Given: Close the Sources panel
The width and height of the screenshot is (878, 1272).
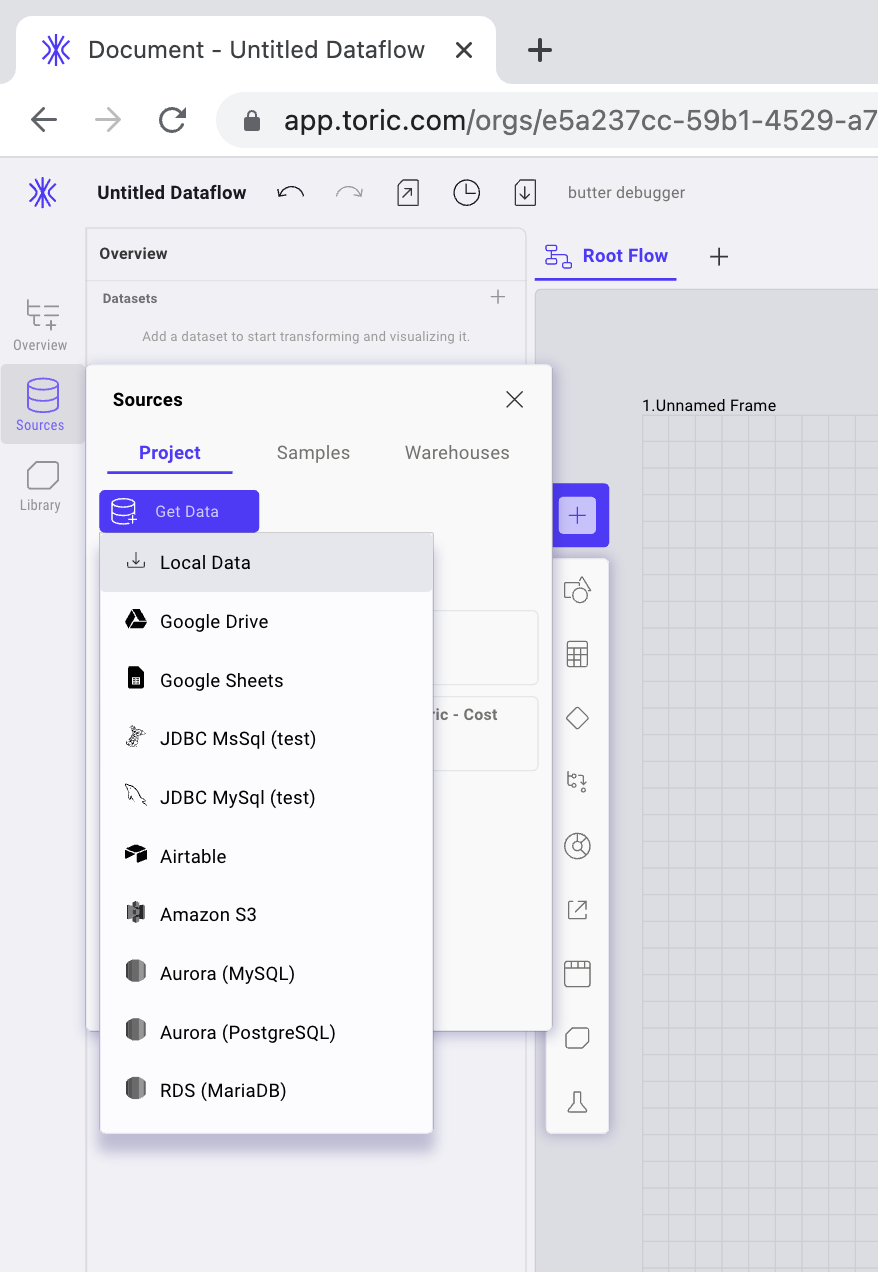Looking at the screenshot, I should pyautogui.click(x=515, y=400).
